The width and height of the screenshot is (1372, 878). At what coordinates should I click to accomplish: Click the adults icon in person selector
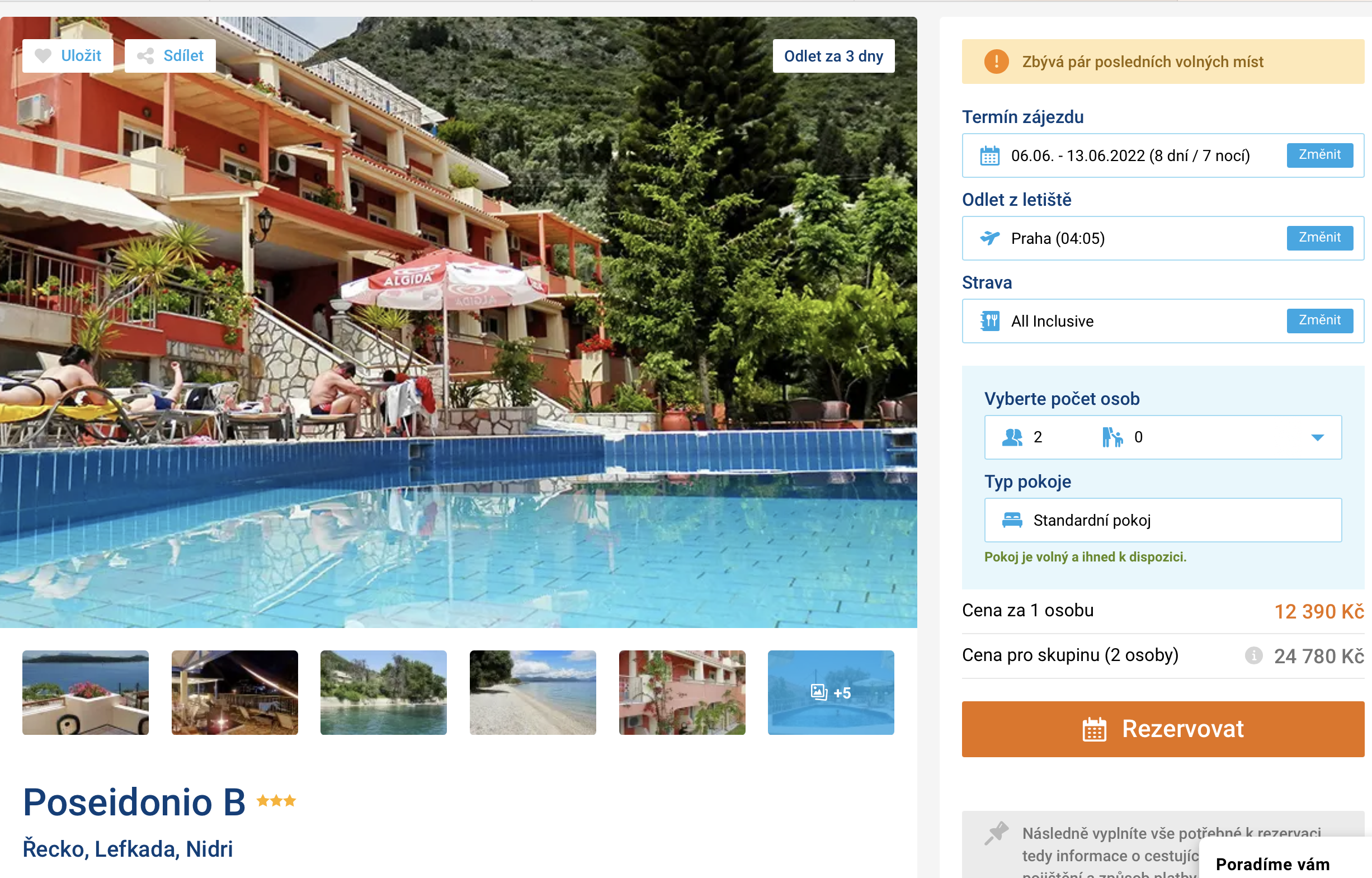pos(1012,437)
